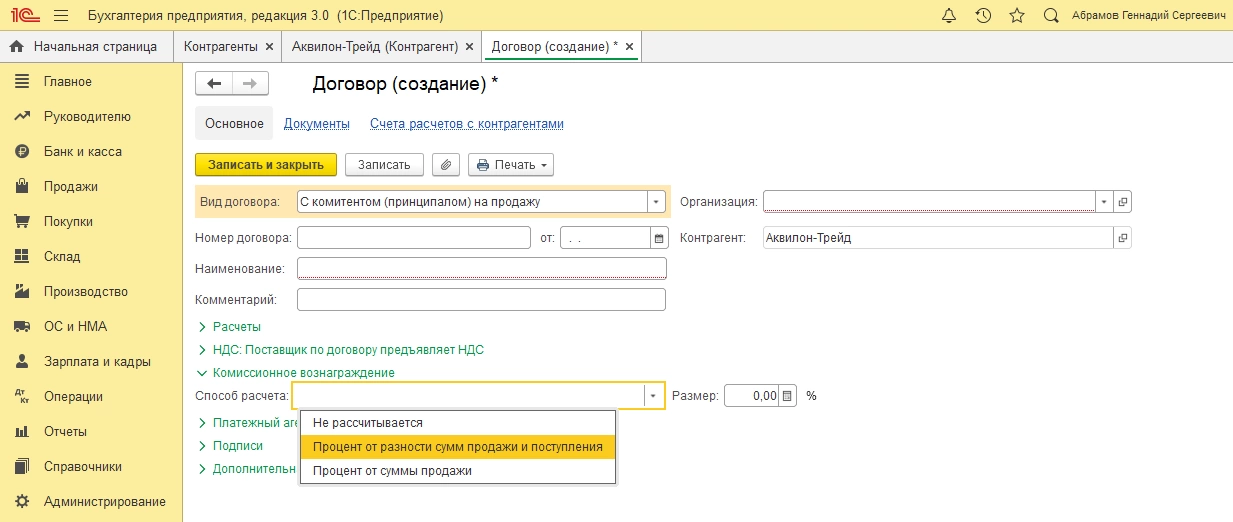This screenshot has width=1233, height=522.
Task: Open the Контрагент Аквилон-Трейд record icon
Action: [1123, 238]
